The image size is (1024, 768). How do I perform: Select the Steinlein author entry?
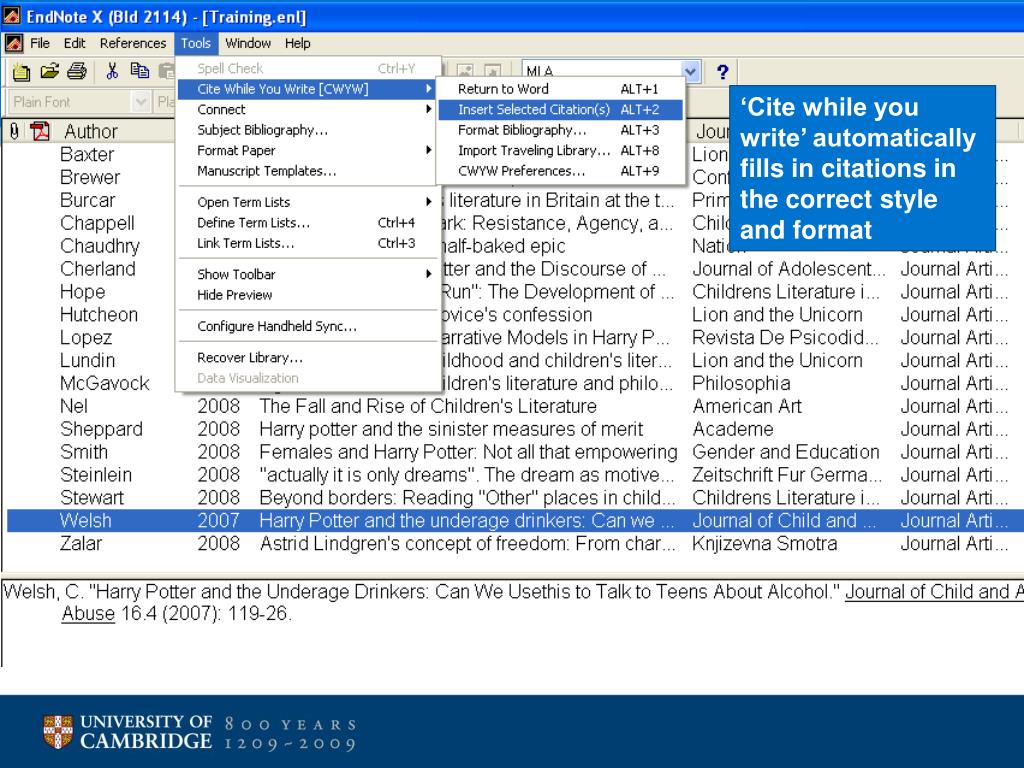tap(96, 474)
